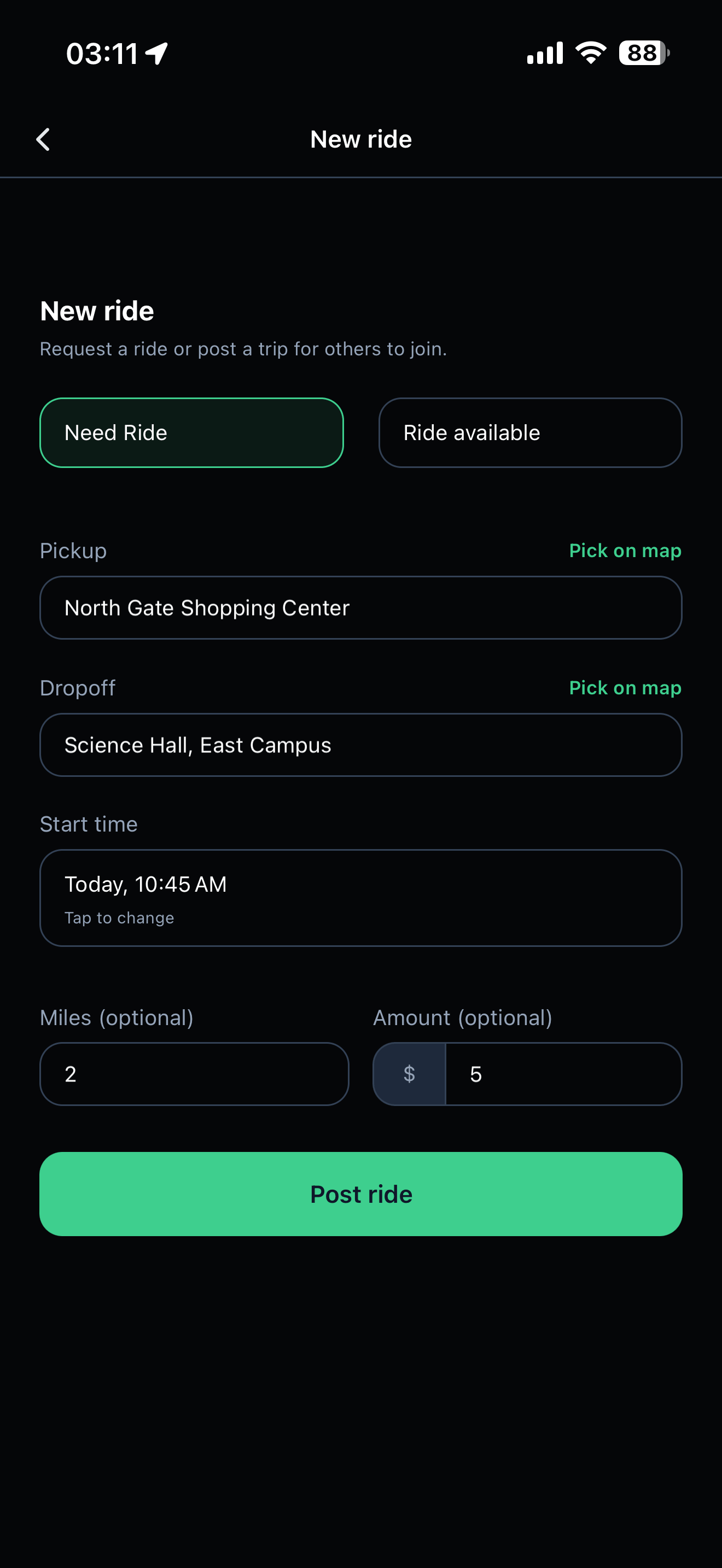Tap the back arrow icon
722x1568 pixels.
pos(43,139)
